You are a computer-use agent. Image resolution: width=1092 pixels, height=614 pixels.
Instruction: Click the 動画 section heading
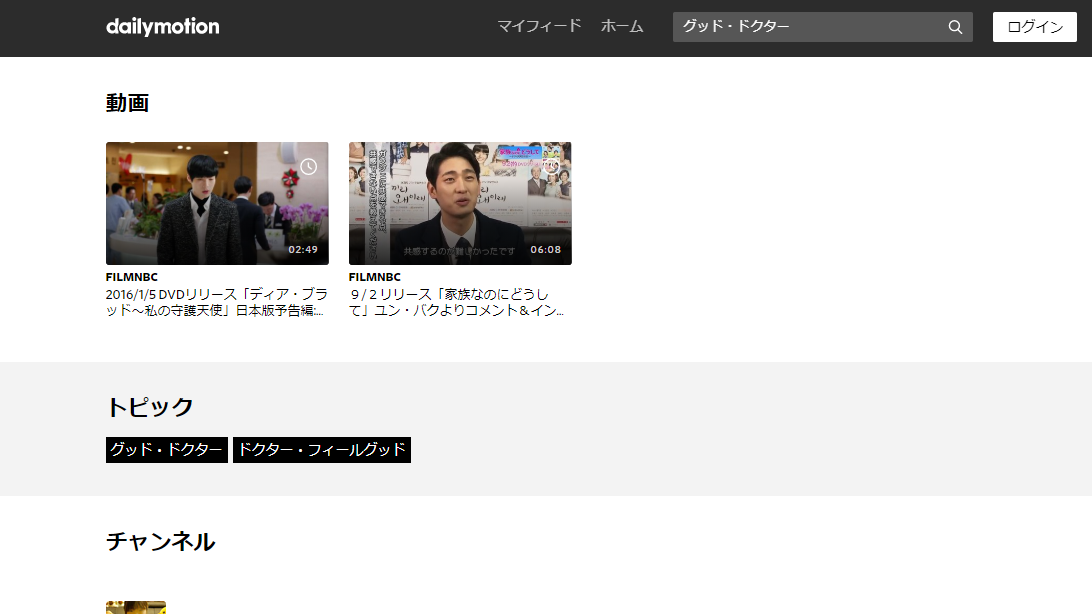(127, 103)
